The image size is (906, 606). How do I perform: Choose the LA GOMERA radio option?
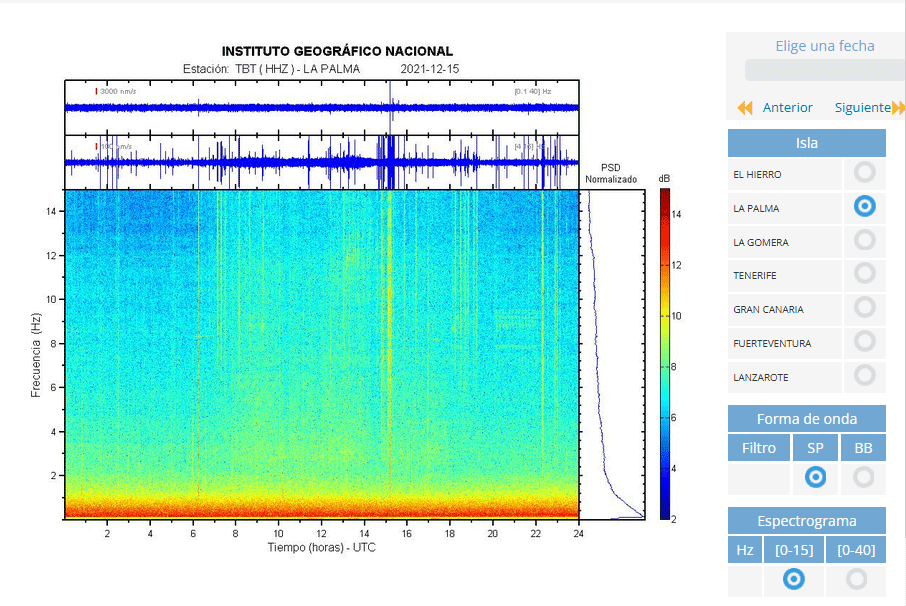point(864,240)
